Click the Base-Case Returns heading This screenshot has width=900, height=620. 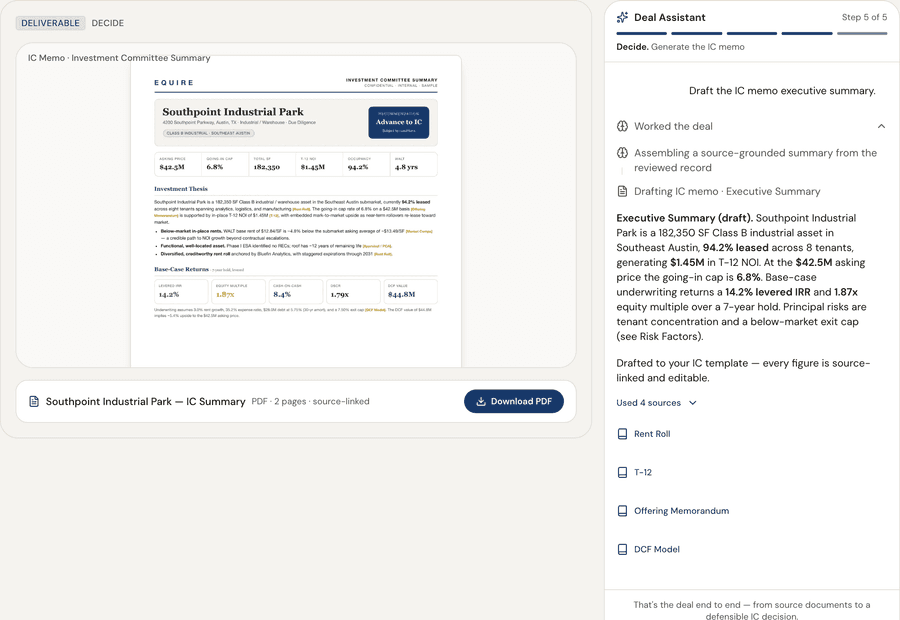coord(181,269)
